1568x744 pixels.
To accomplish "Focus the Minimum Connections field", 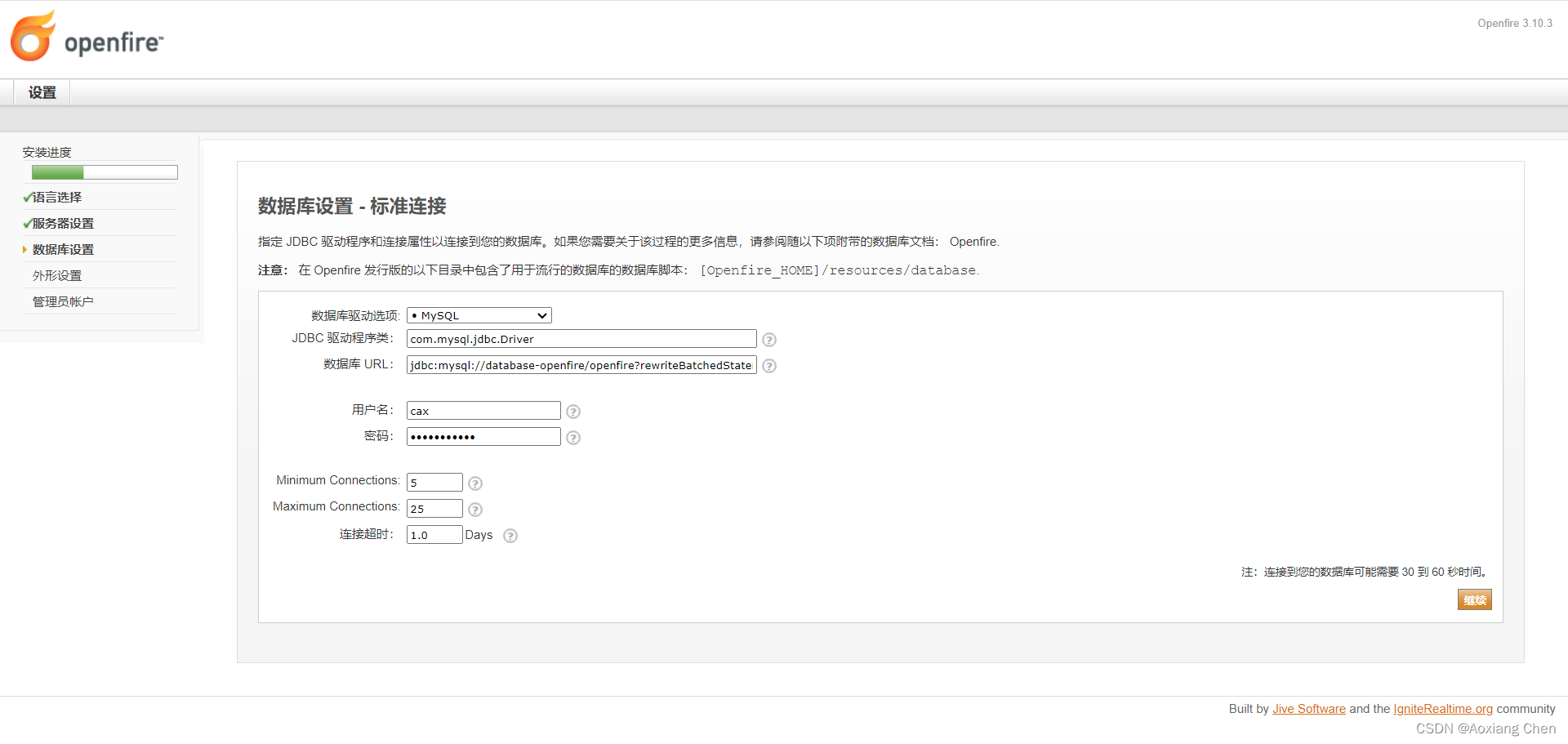I will pos(434,483).
